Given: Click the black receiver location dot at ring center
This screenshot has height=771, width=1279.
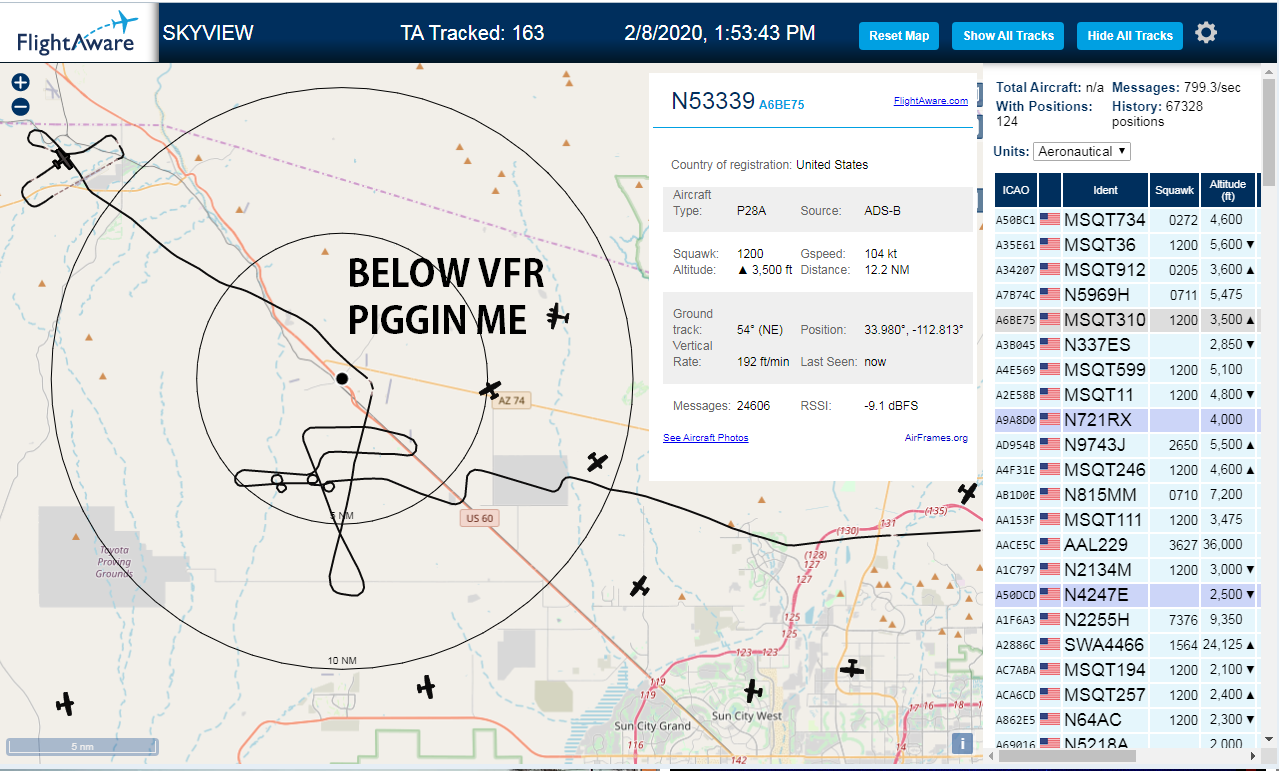Looking at the screenshot, I should [x=342, y=378].
